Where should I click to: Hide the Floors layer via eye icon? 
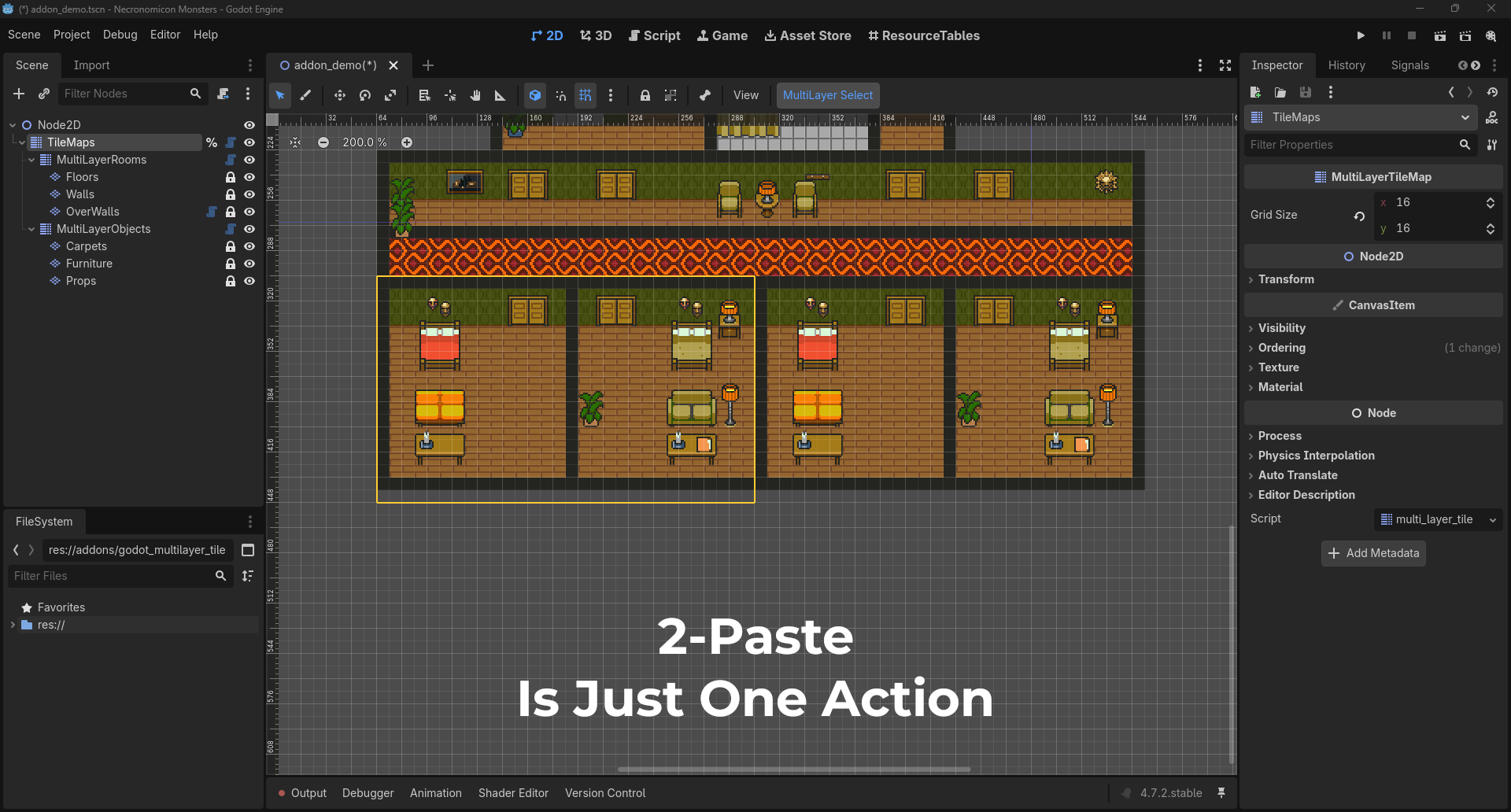[249, 177]
